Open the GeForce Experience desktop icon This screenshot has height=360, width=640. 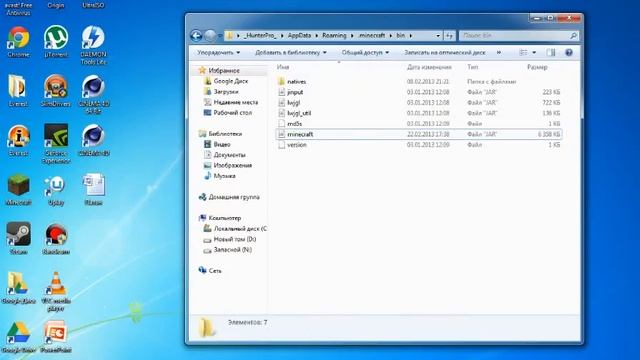(56, 144)
